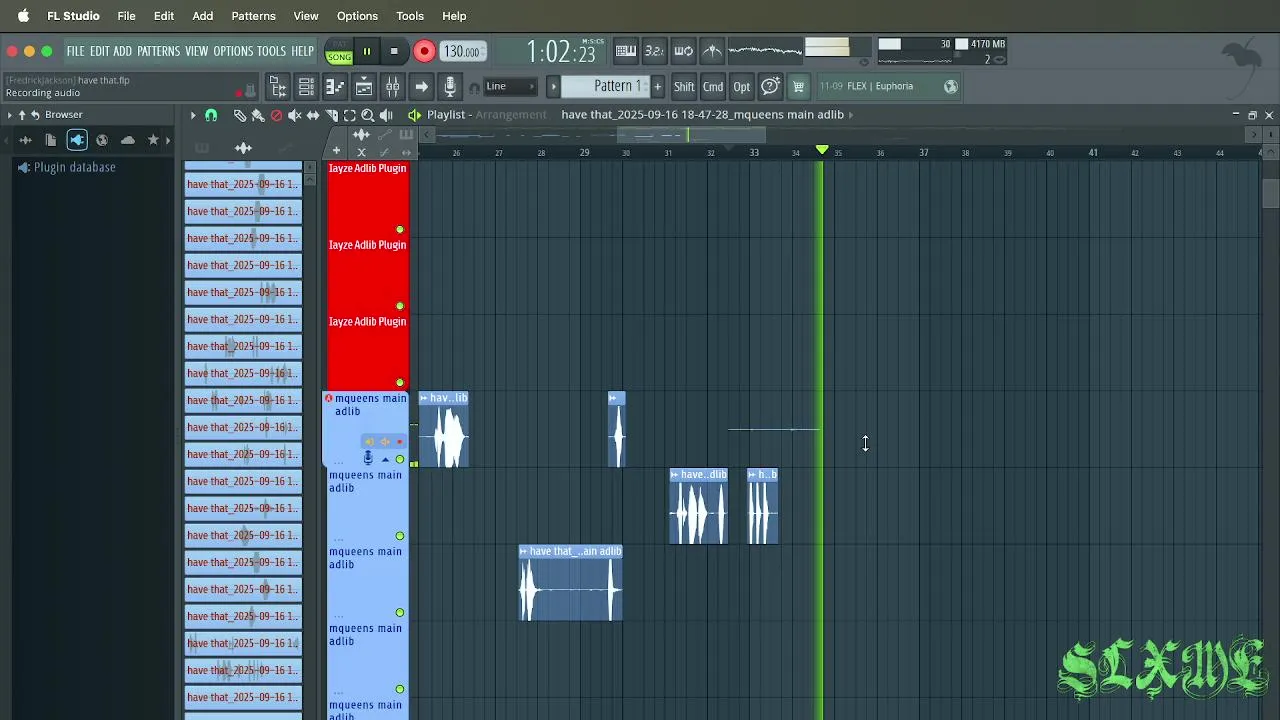Screen dimensions: 1280x720
Task: Toggle PAT/SONG mode switch
Action: pos(339,53)
